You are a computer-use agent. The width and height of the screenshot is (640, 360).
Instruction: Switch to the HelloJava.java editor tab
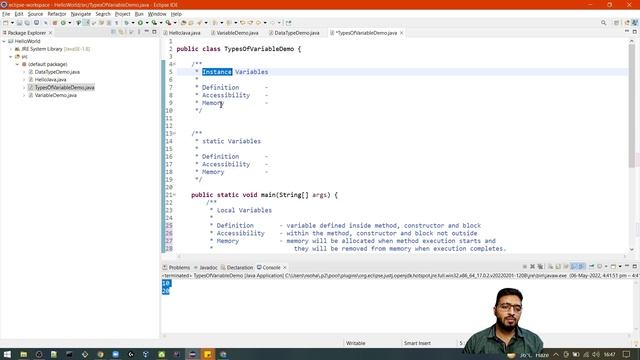tap(182, 33)
